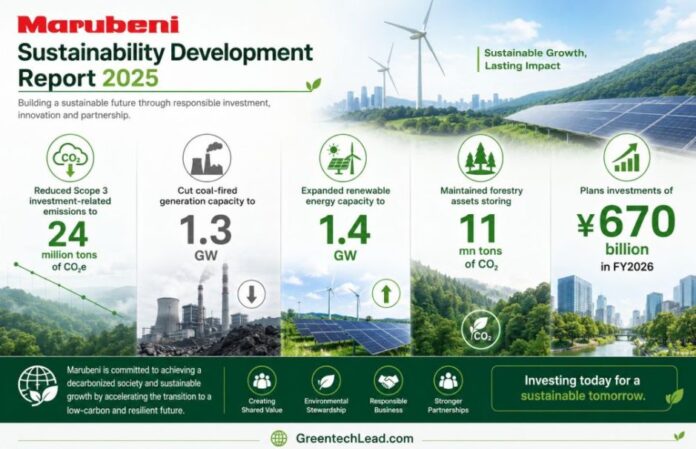
Task: Click the down arrow circle over coal plant
Action: [x=251, y=294]
